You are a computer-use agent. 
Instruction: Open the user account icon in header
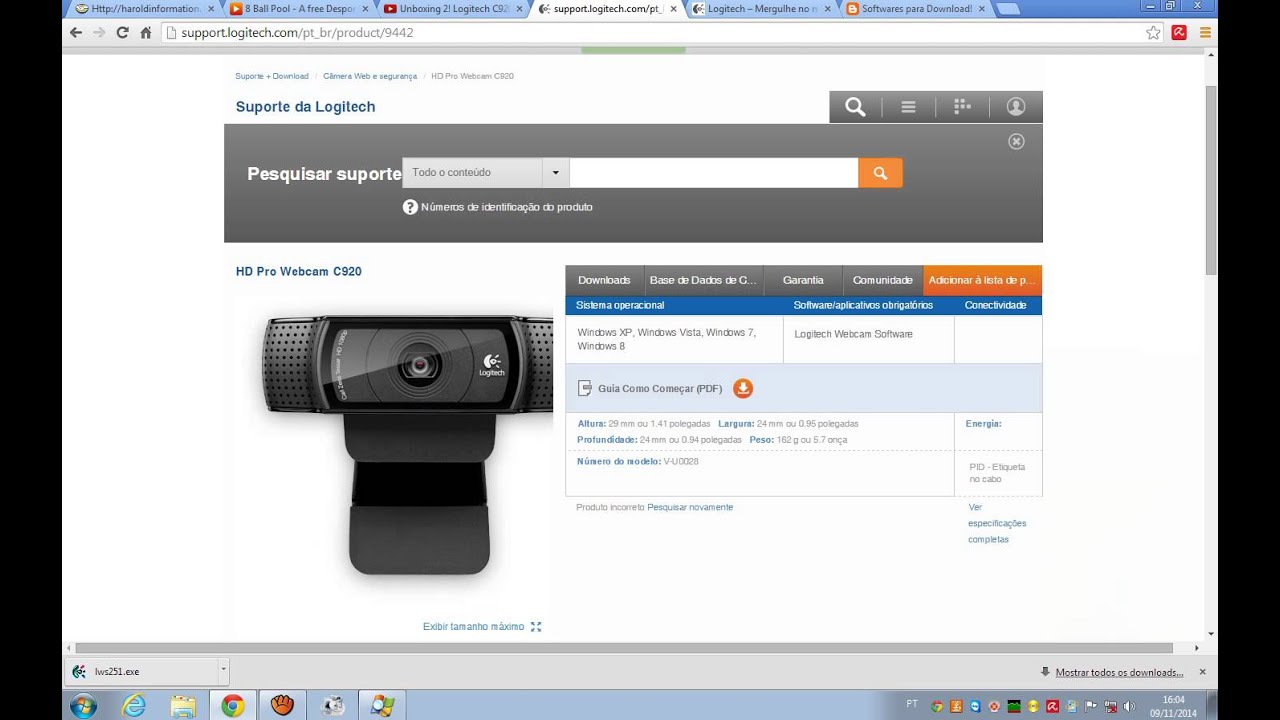coord(1016,107)
